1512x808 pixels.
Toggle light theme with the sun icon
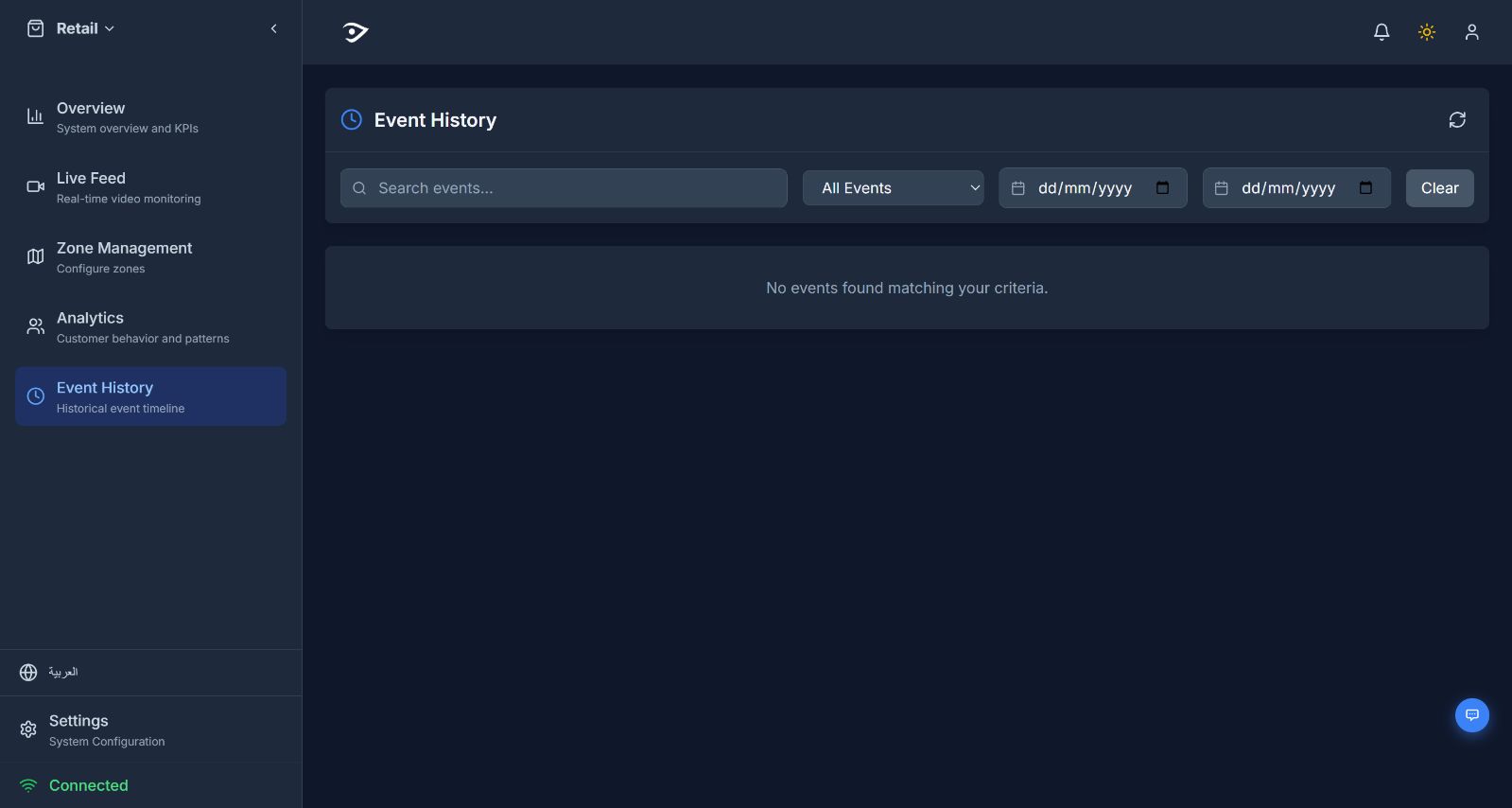[1427, 32]
